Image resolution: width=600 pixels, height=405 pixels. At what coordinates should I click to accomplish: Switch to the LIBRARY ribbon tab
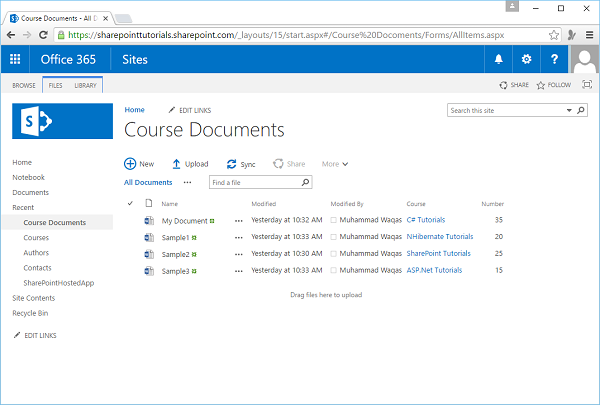(x=85, y=86)
